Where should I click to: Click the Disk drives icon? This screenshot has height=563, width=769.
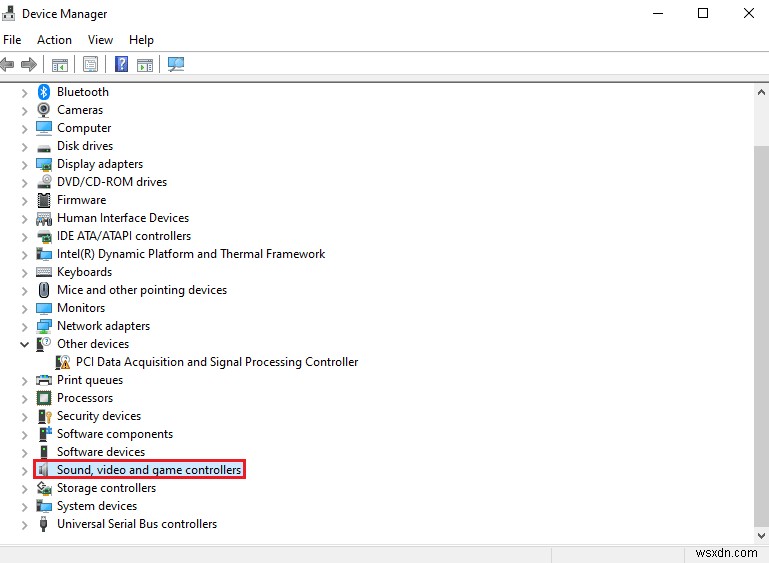44,148
